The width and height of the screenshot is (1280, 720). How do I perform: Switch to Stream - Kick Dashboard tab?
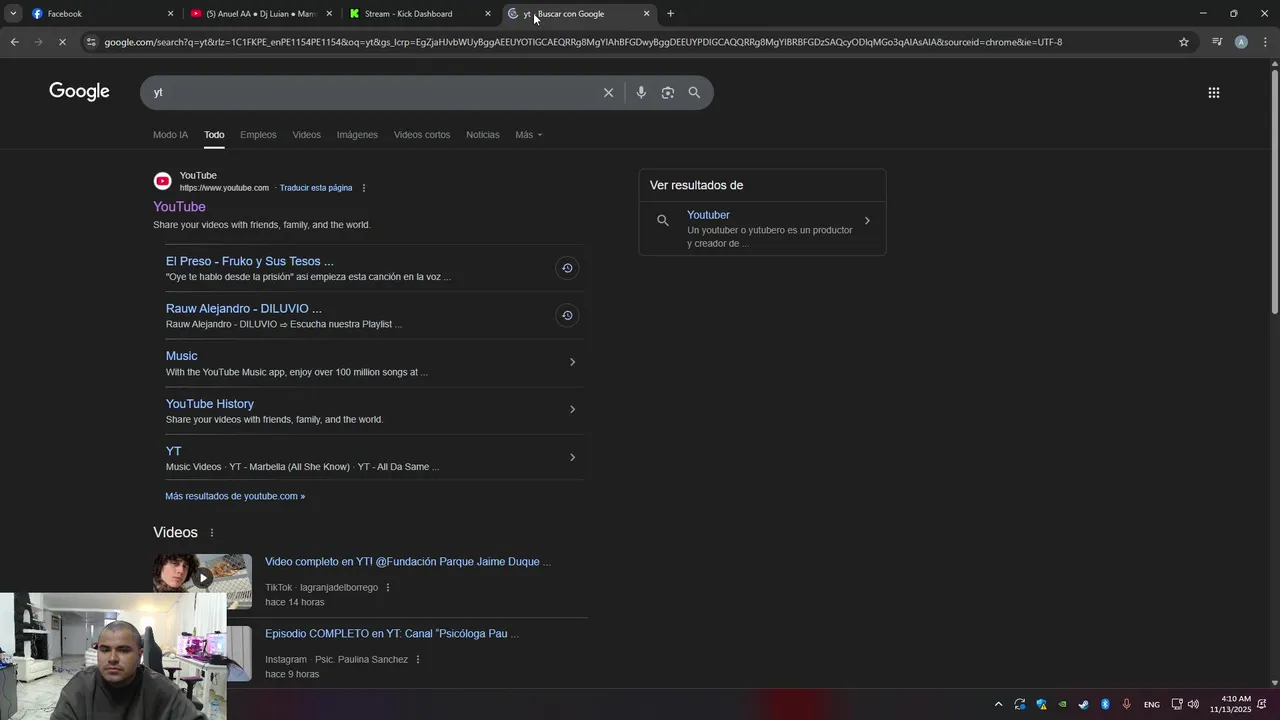pos(420,14)
